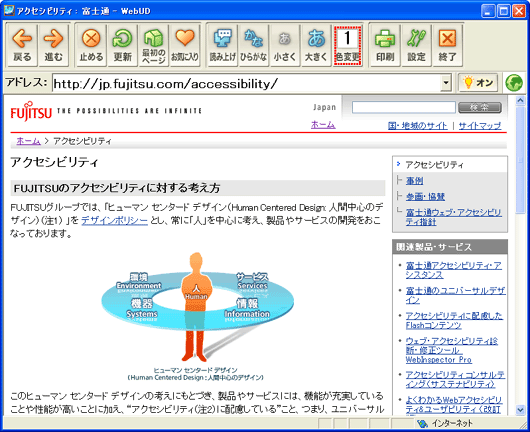Image resolution: width=530 pixels, height=432 pixels.
Task: Open サイトマップ link
Action: 480,126
